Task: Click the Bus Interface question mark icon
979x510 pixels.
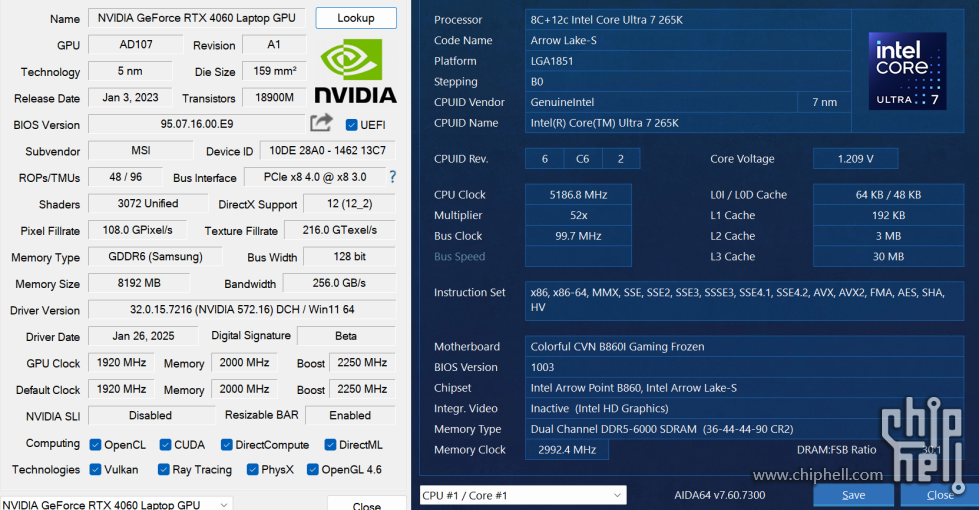Action: pos(392,177)
